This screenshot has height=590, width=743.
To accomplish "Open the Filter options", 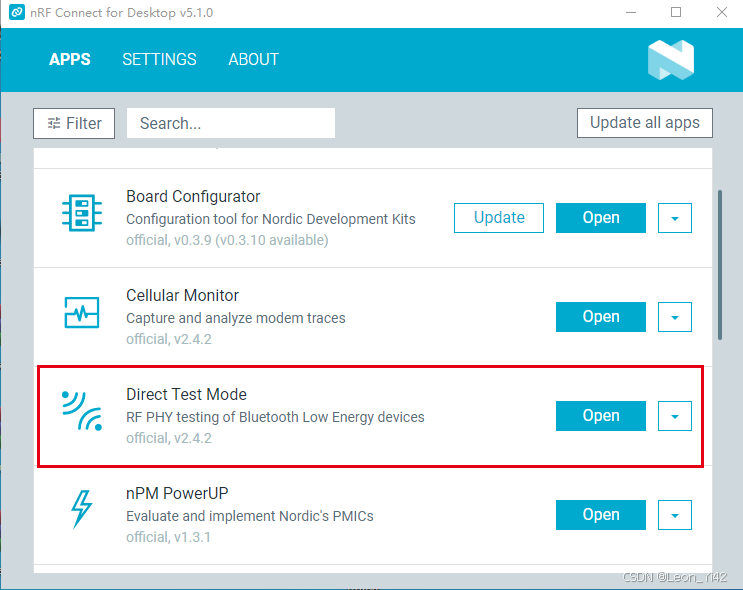I will click(74, 123).
